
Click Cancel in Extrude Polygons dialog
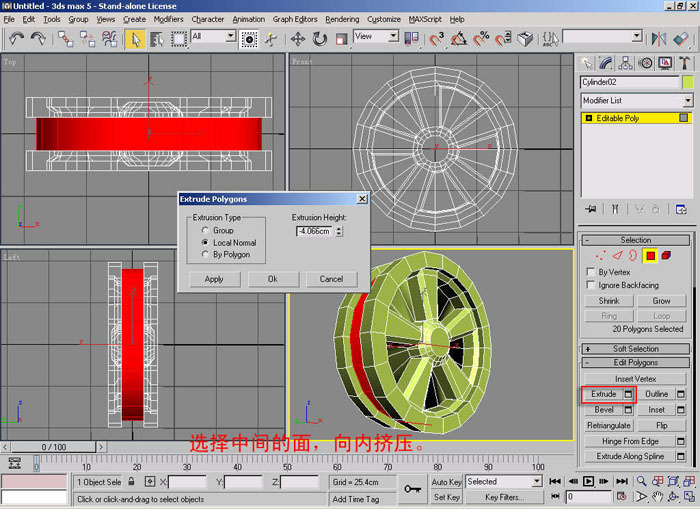331,279
